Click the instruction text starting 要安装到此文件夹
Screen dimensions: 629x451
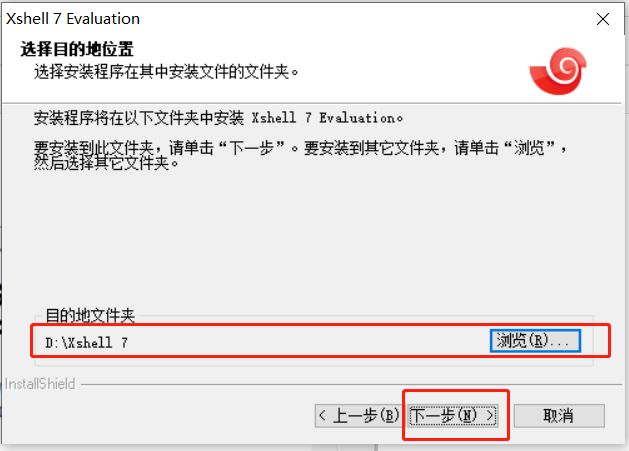click(300, 148)
